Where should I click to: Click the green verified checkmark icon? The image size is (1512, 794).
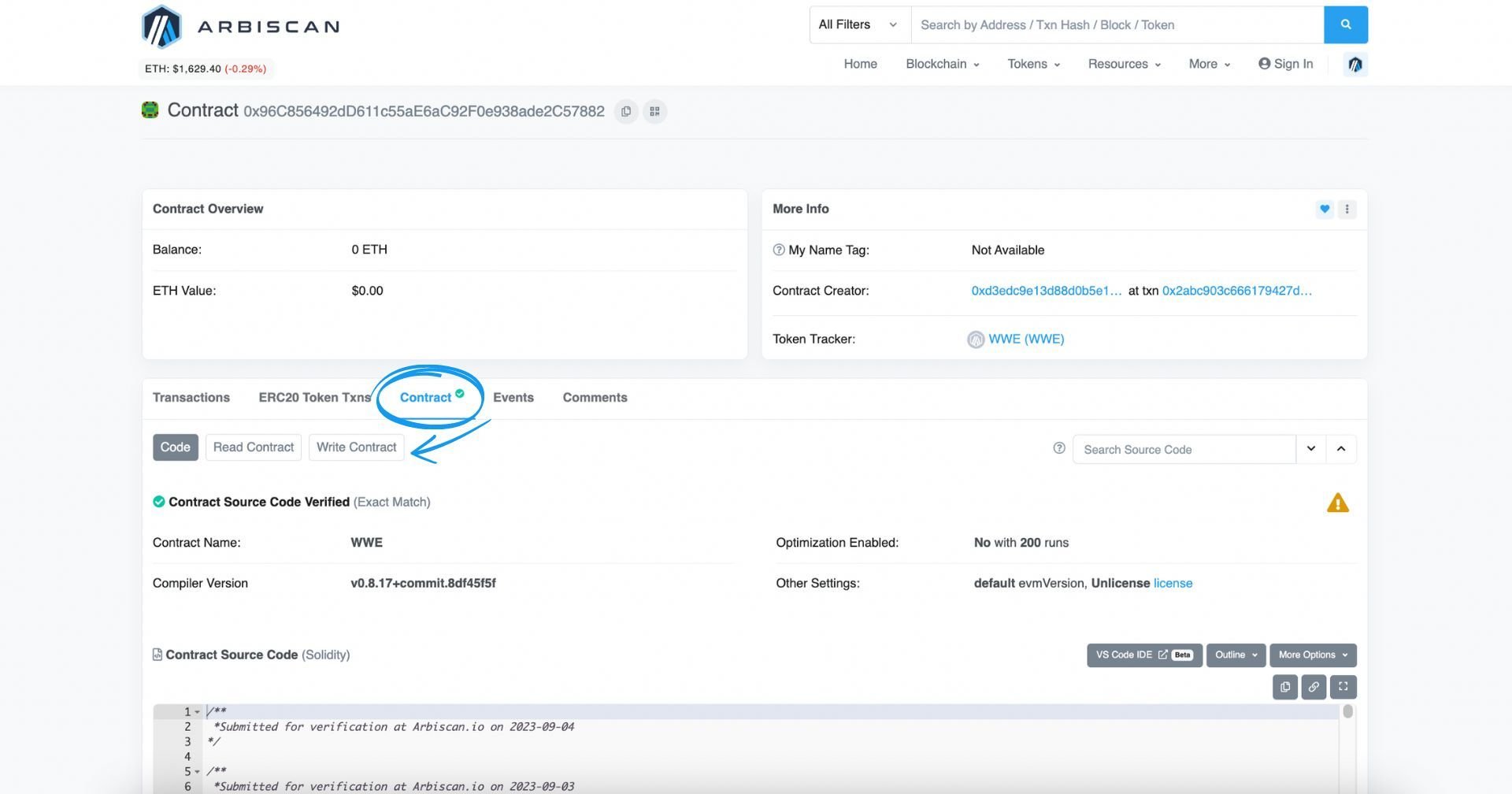tap(159, 502)
